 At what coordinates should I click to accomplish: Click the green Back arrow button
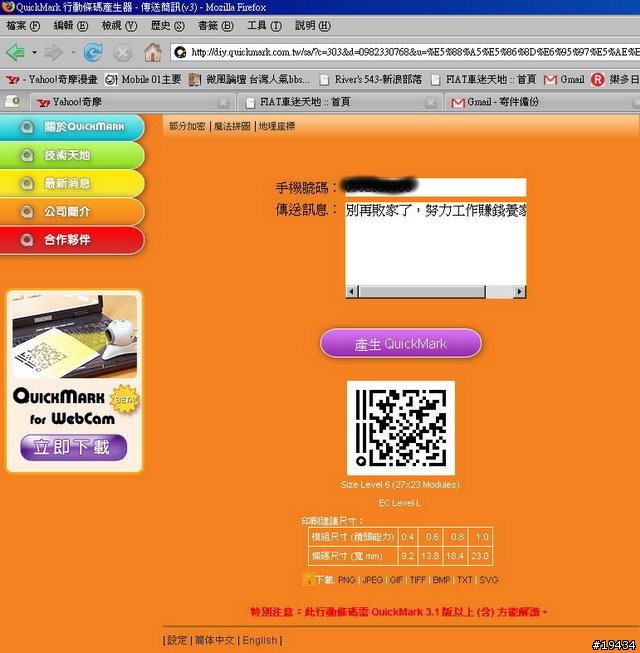coord(15,52)
